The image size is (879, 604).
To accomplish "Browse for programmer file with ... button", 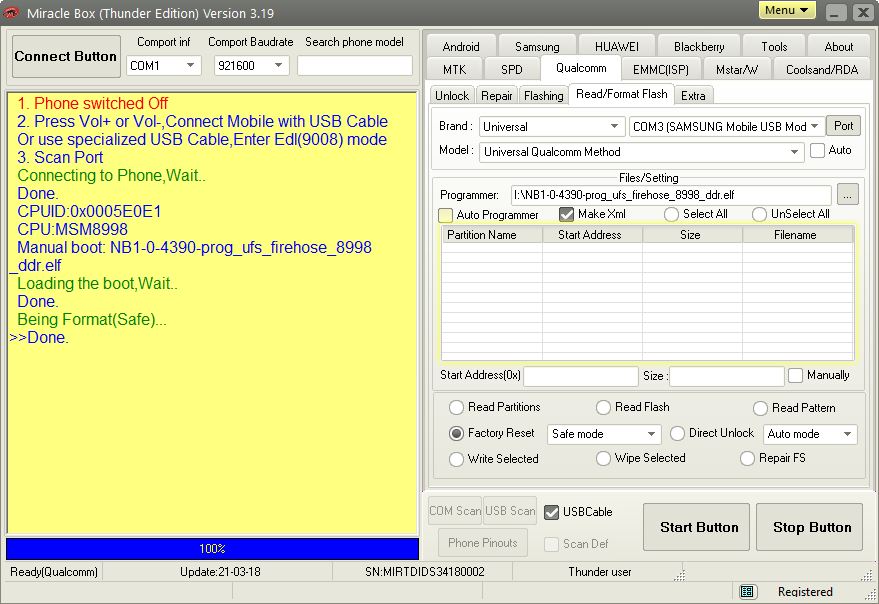I will 848,195.
